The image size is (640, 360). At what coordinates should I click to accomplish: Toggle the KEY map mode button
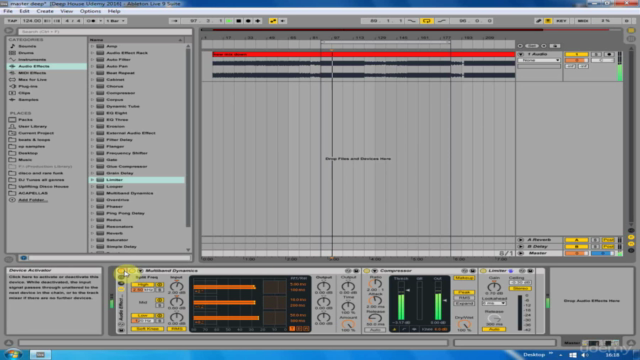click(561, 21)
